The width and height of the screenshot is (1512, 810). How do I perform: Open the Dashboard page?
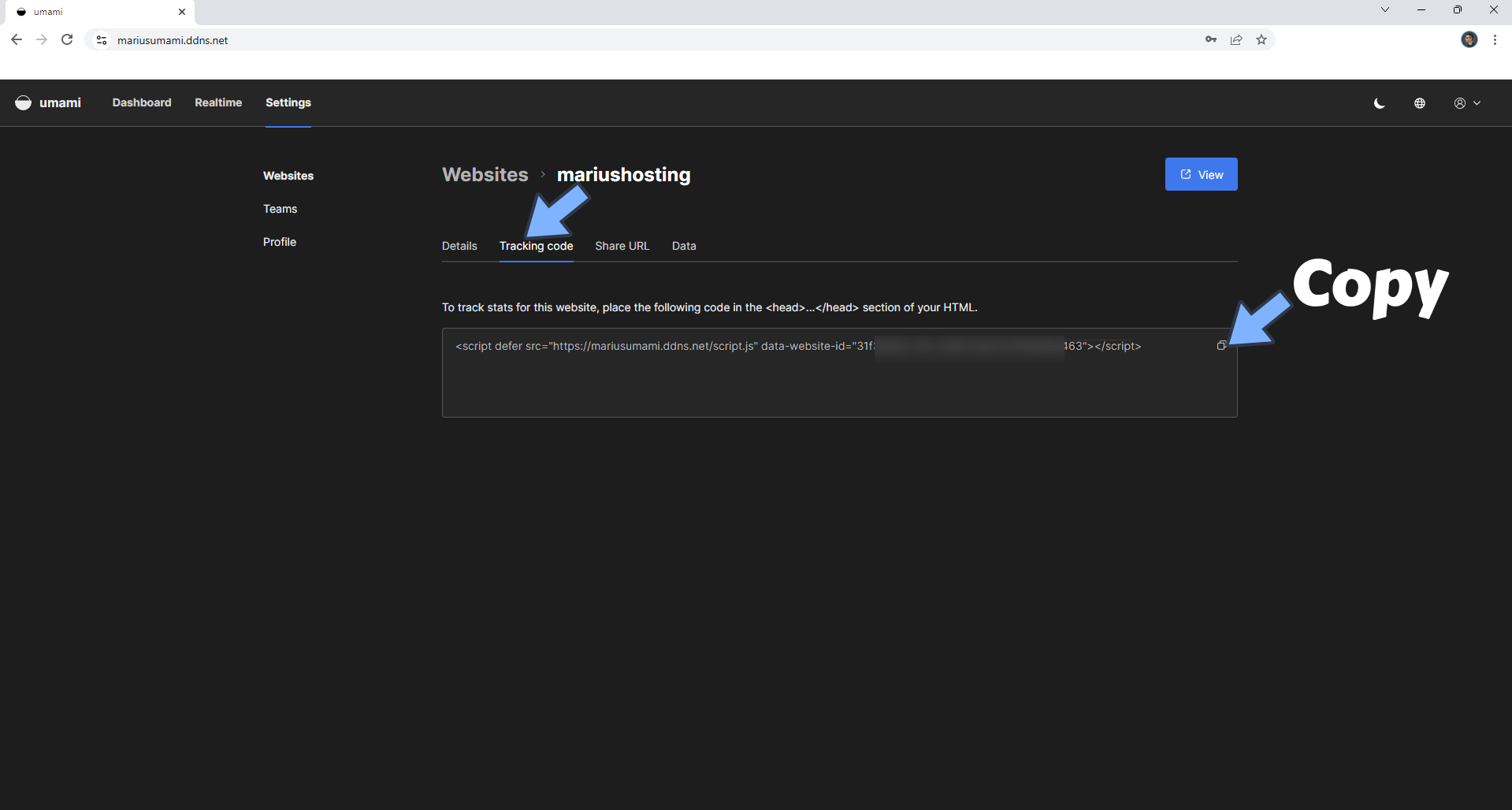[142, 102]
